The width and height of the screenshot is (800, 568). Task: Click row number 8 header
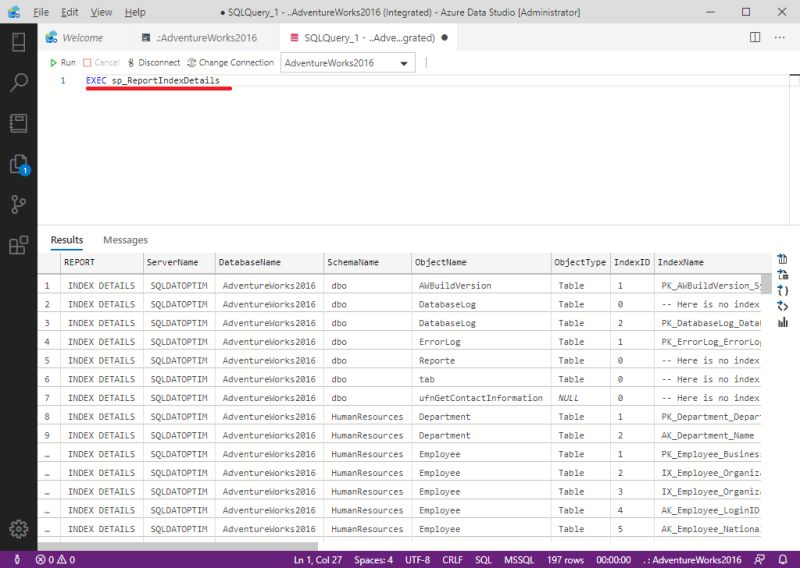click(48, 417)
